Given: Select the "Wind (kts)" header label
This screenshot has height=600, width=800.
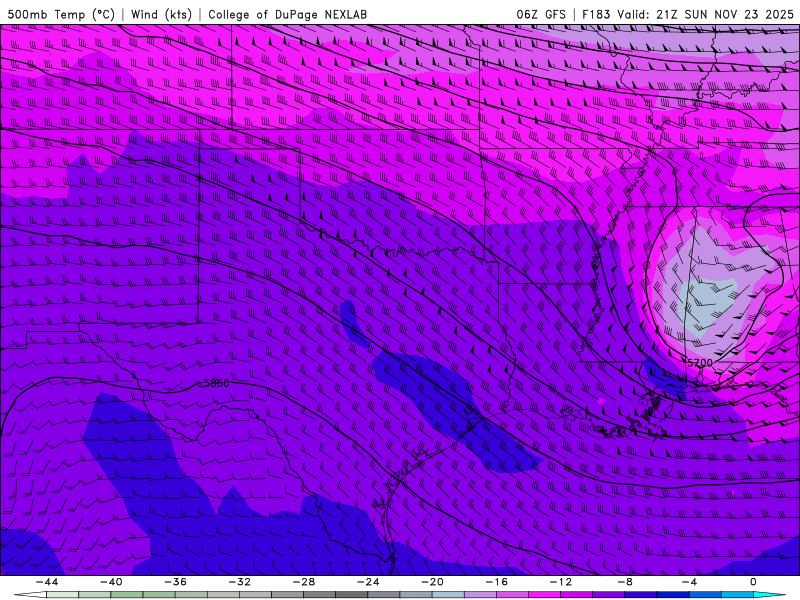Looking at the screenshot, I should pos(161,14).
